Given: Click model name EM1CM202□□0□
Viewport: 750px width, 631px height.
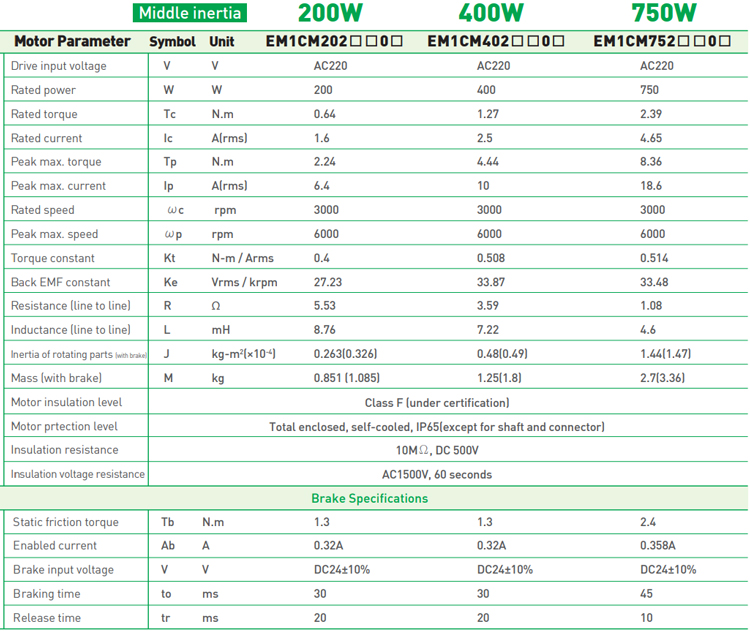Looking at the screenshot, I should [334, 42].
